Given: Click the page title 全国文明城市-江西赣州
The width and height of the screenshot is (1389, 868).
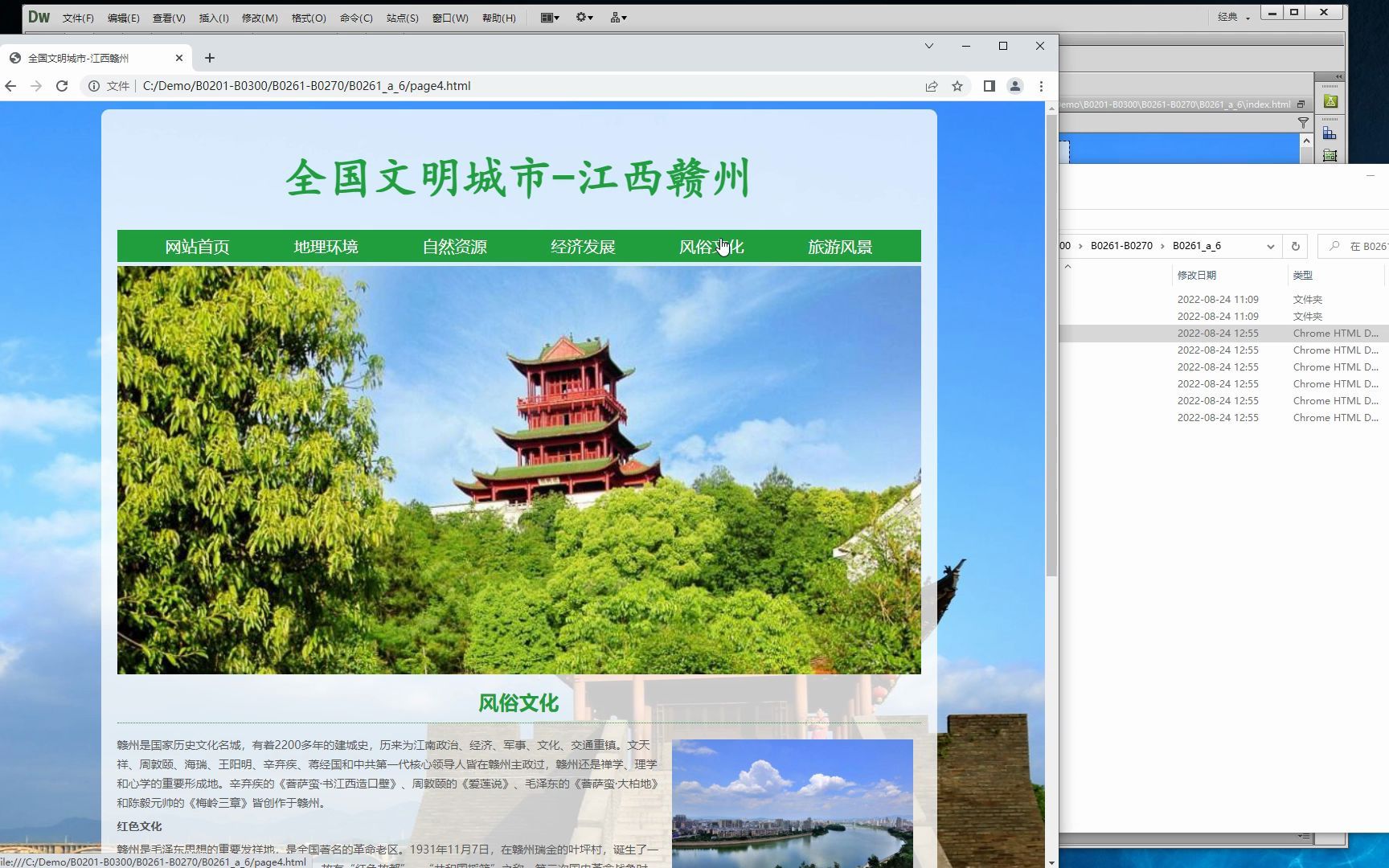Looking at the screenshot, I should pos(518,178).
